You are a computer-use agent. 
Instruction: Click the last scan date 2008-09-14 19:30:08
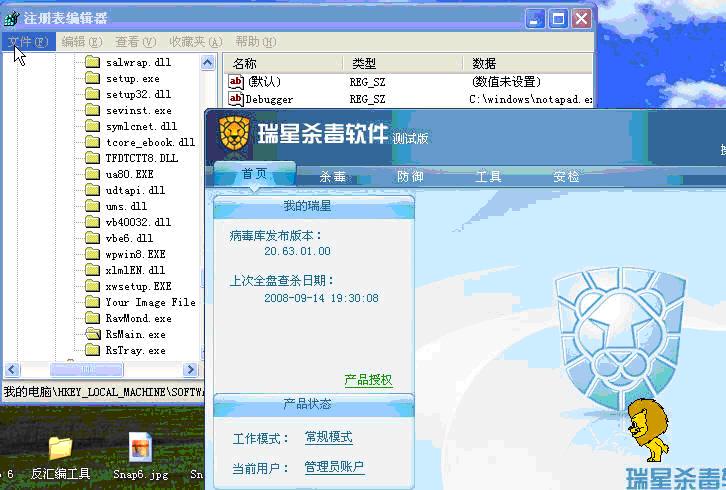[x=321, y=298]
